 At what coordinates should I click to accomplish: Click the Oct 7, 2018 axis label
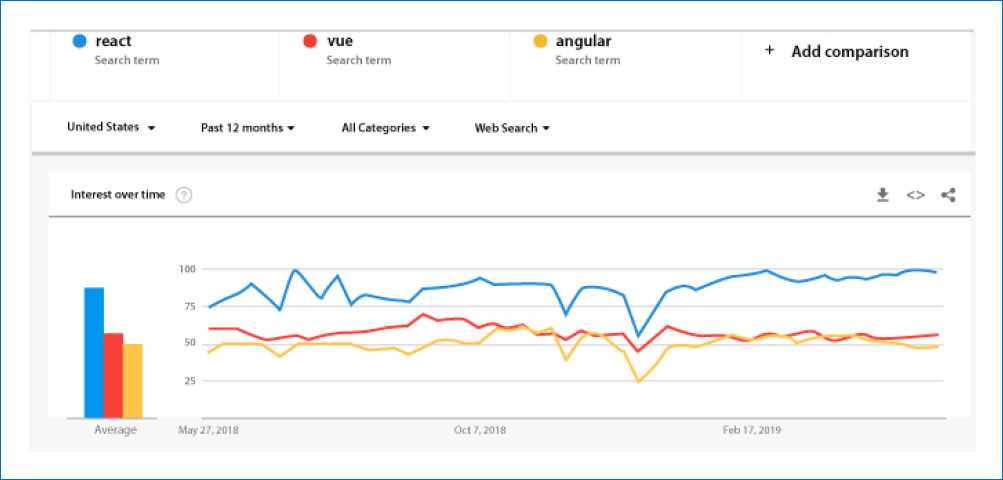(480, 430)
